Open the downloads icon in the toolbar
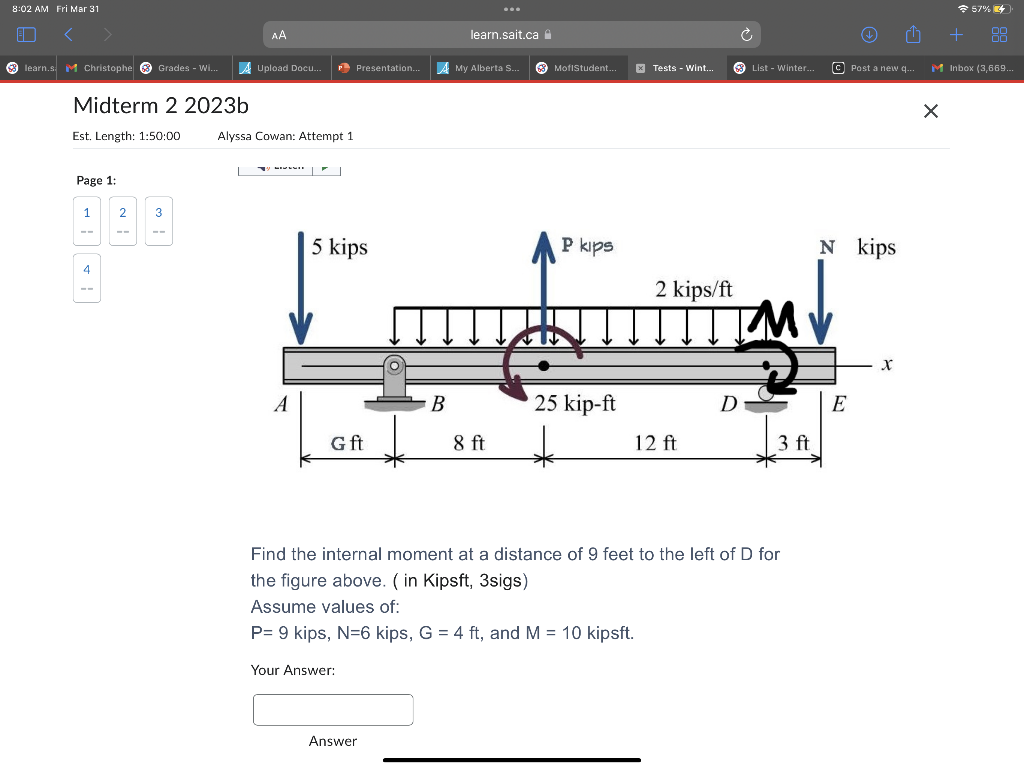 pos(869,35)
